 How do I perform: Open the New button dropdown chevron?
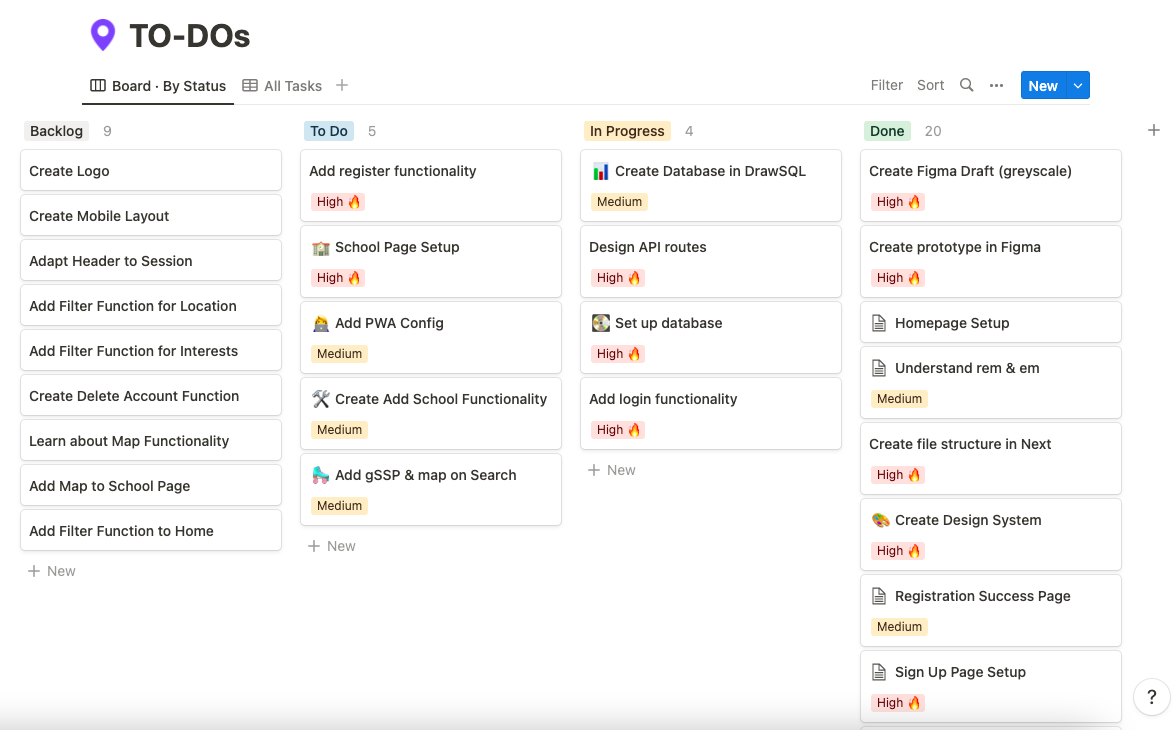pos(1076,85)
